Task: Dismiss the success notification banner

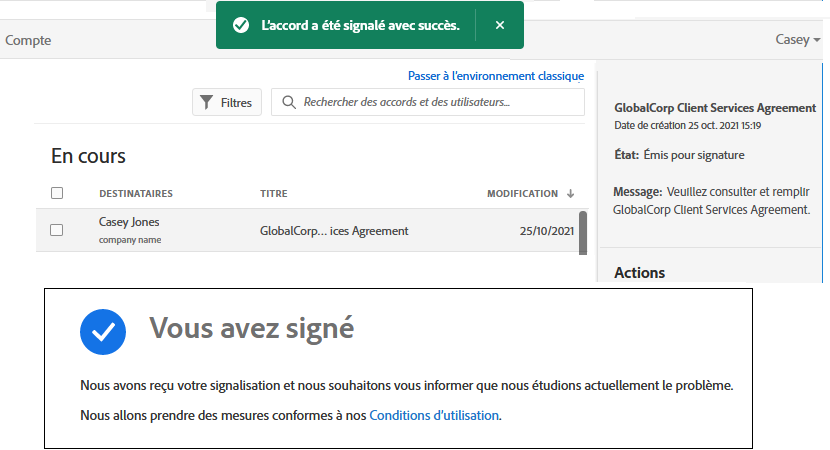Action: pos(500,25)
